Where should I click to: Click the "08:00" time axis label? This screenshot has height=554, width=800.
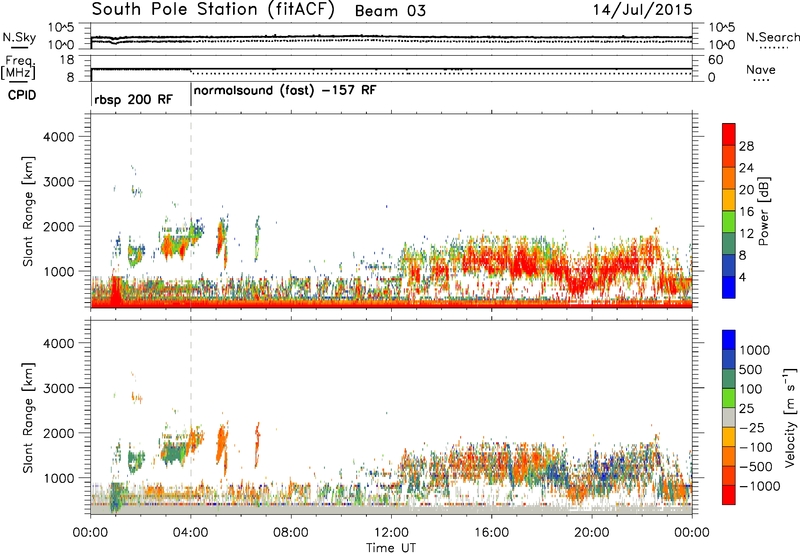coord(291,533)
